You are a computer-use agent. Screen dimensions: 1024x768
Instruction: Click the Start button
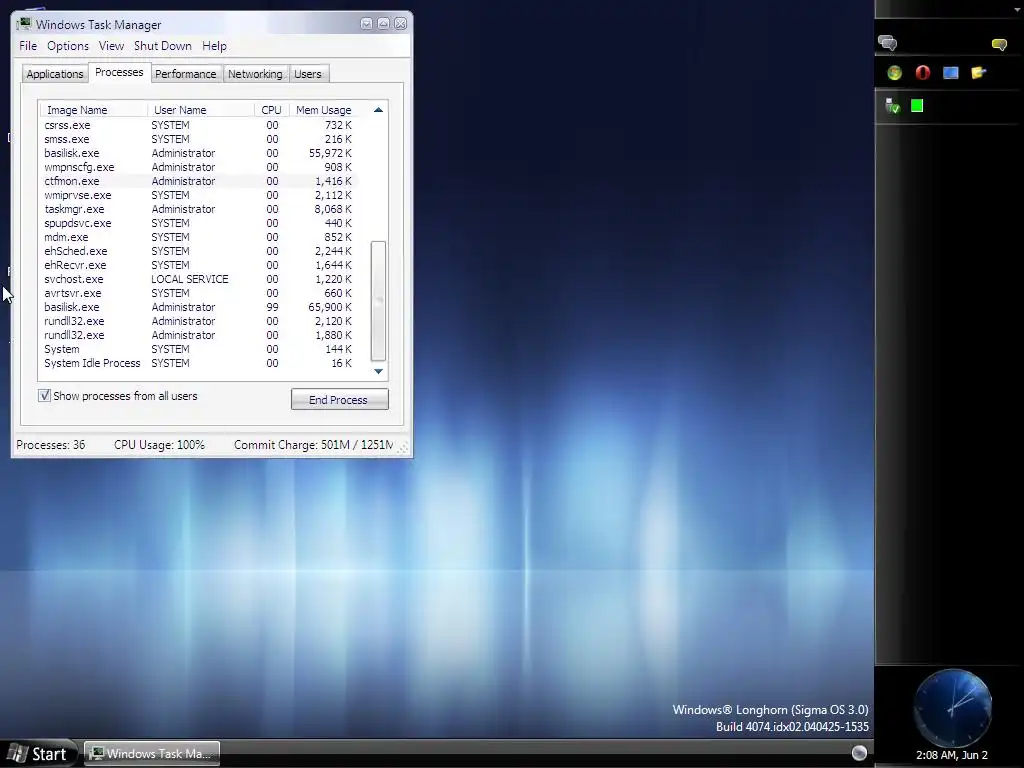pos(39,754)
